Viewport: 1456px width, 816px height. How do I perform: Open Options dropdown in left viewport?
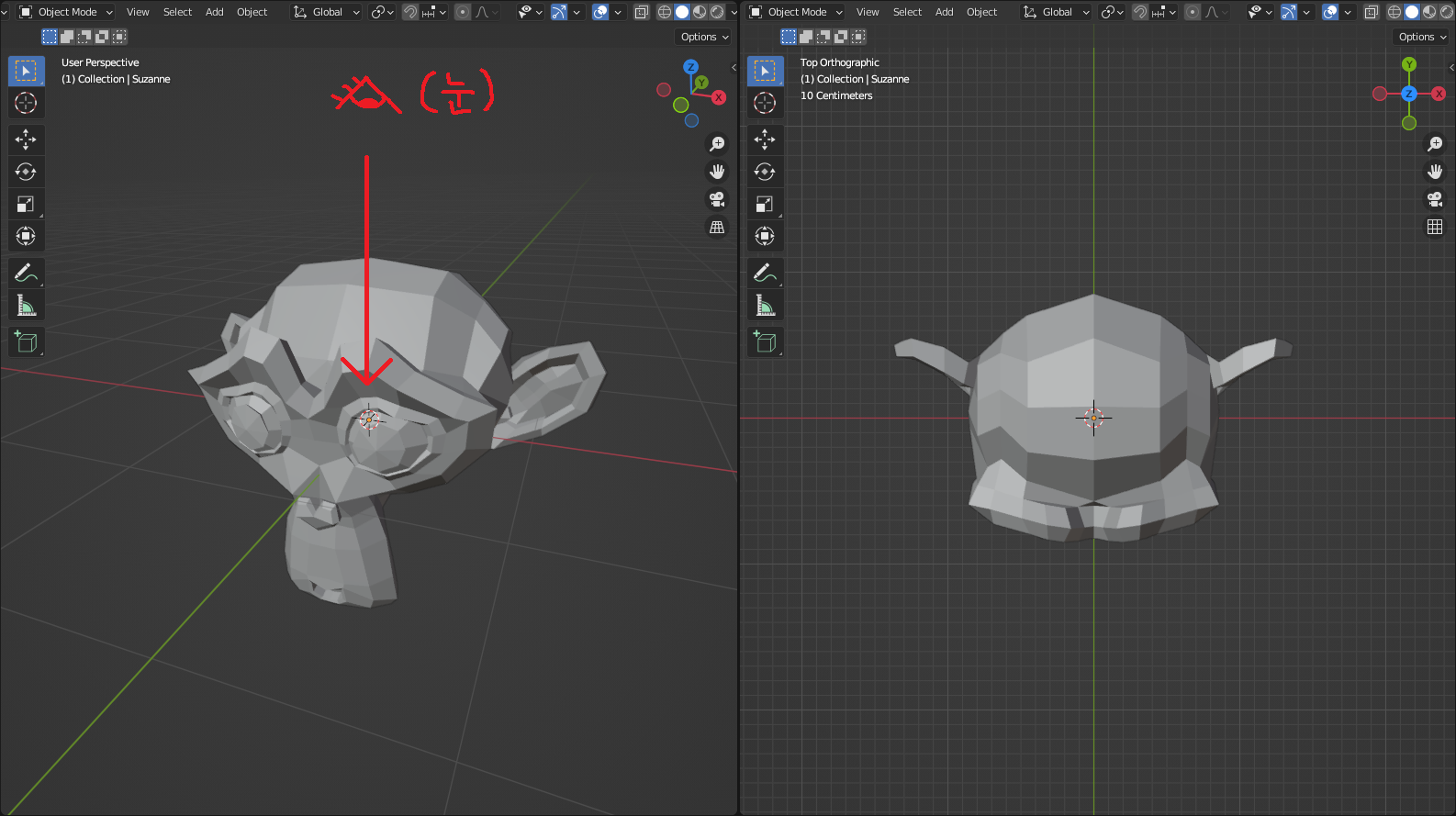click(705, 37)
